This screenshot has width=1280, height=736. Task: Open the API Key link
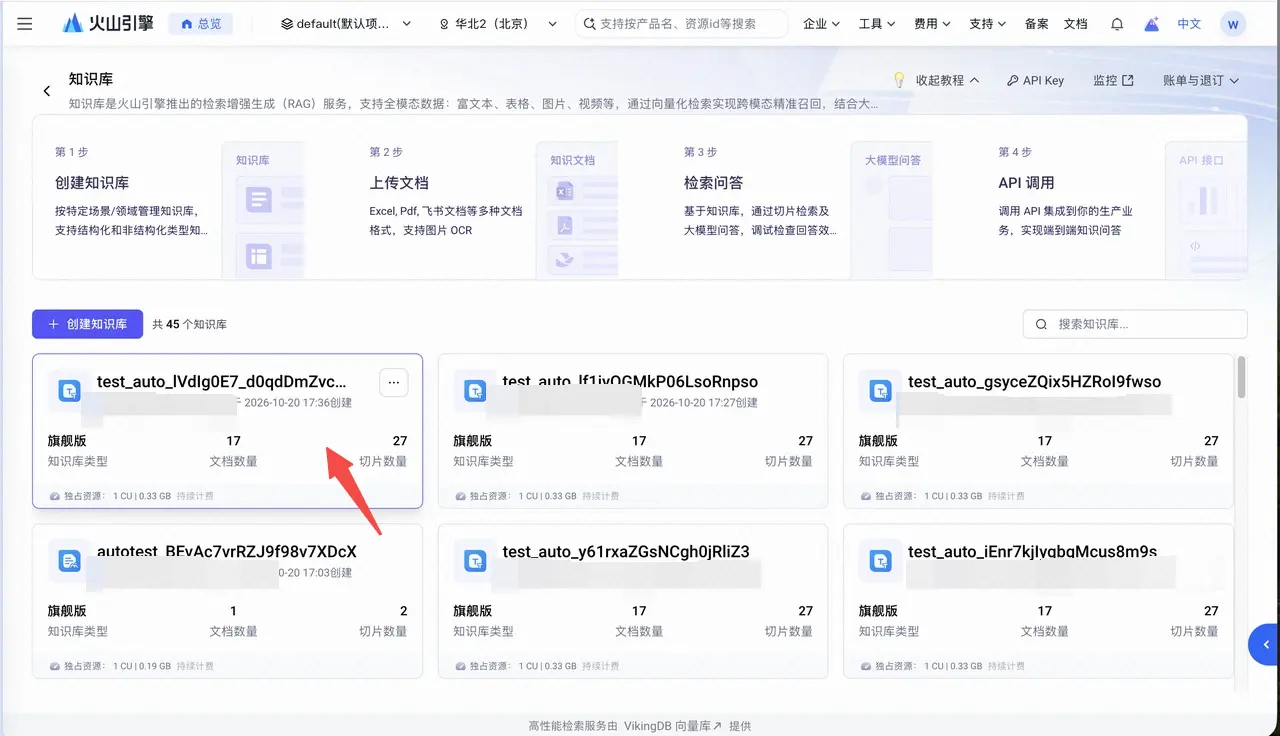coord(1035,80)
